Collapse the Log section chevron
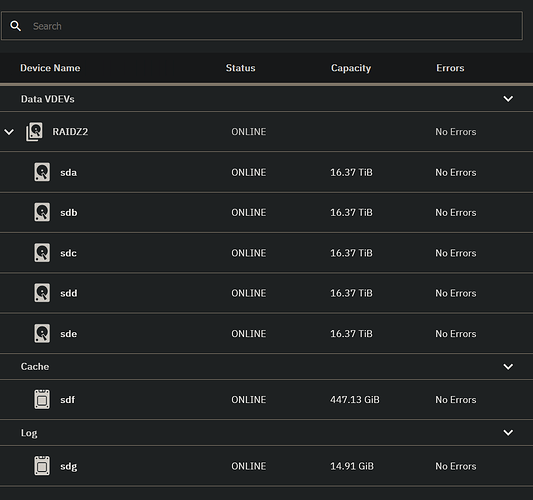The width and height of the screenshot is (533, 500). [x=508, y=432]
